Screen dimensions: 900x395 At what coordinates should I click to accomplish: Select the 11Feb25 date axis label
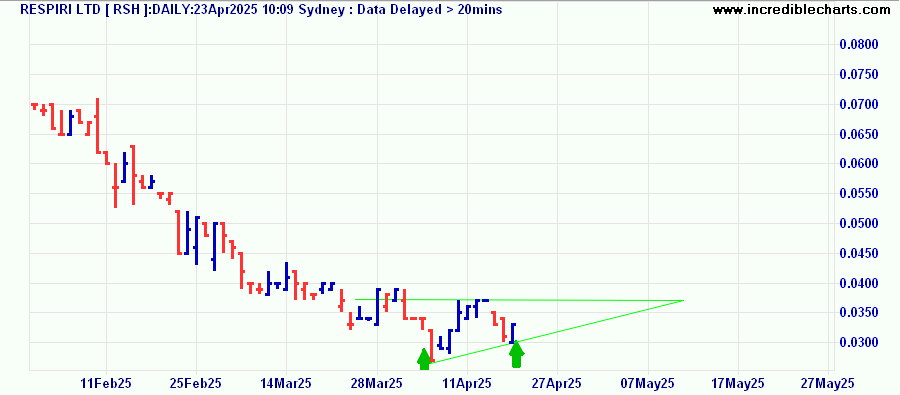pyautogui.click(x=107, y=382)
